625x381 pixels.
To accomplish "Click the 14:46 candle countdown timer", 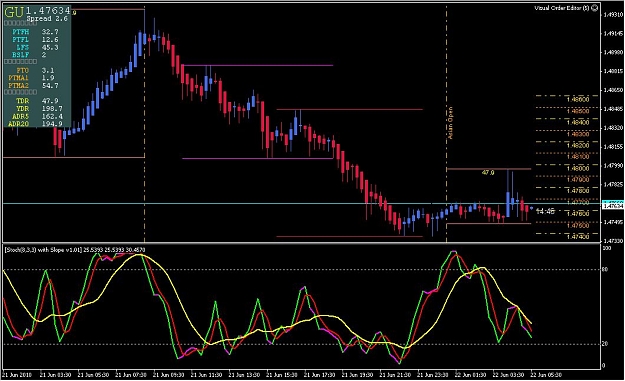I will click(x=545, y=211).
